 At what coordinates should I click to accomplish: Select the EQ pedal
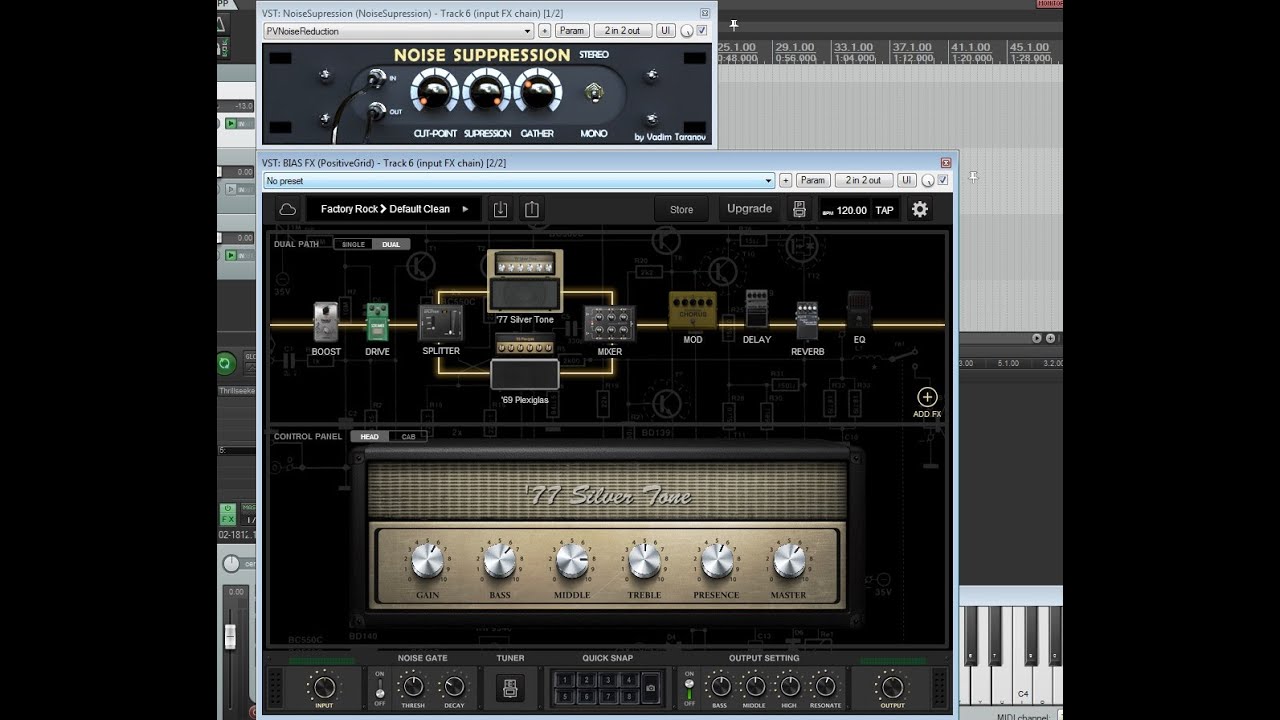click(x=859, y=310)
